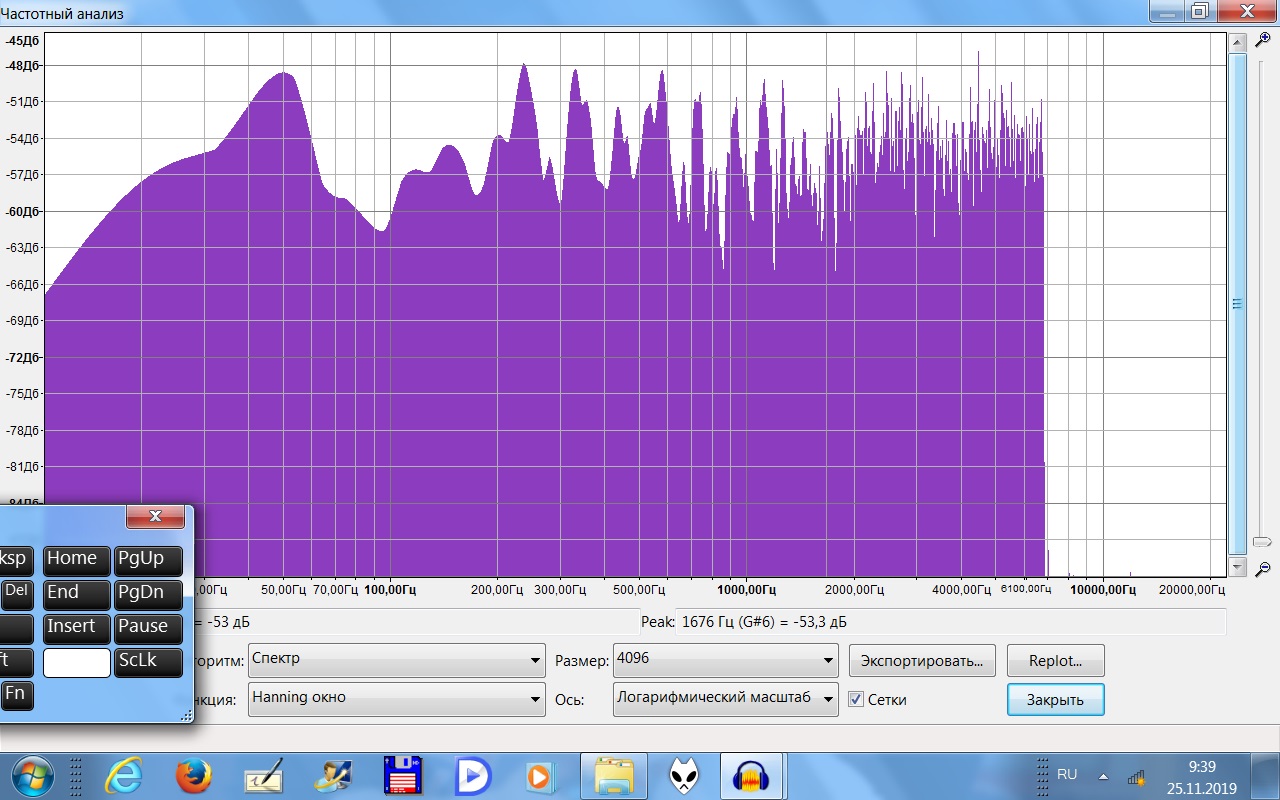
Task: Click the Fn key on the on-screen keyboard
Action: (16, 695)
